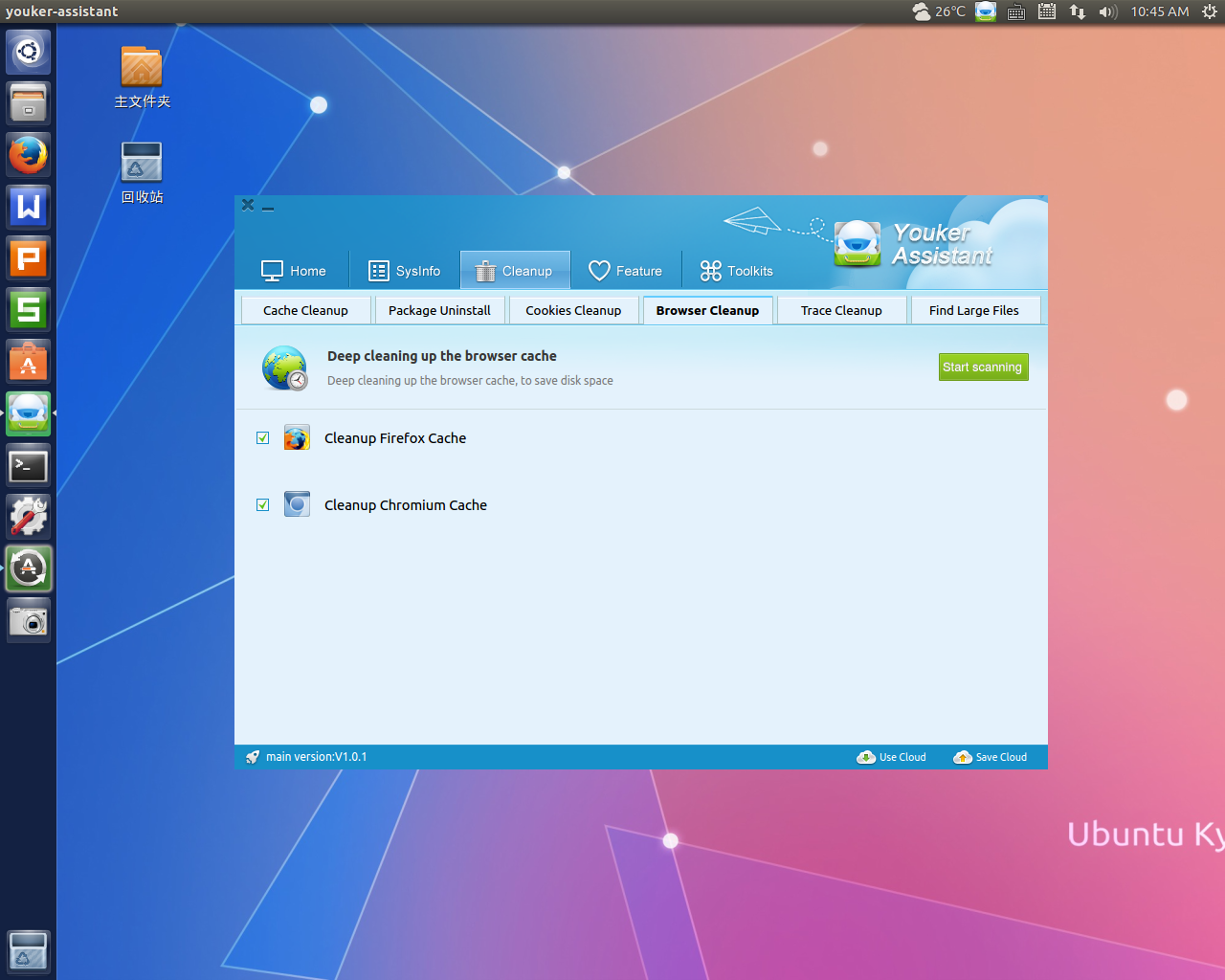Viewport: 1225px width, 980px height.
Task: Open the keyboard input indicator
Action: point(1016,11)
